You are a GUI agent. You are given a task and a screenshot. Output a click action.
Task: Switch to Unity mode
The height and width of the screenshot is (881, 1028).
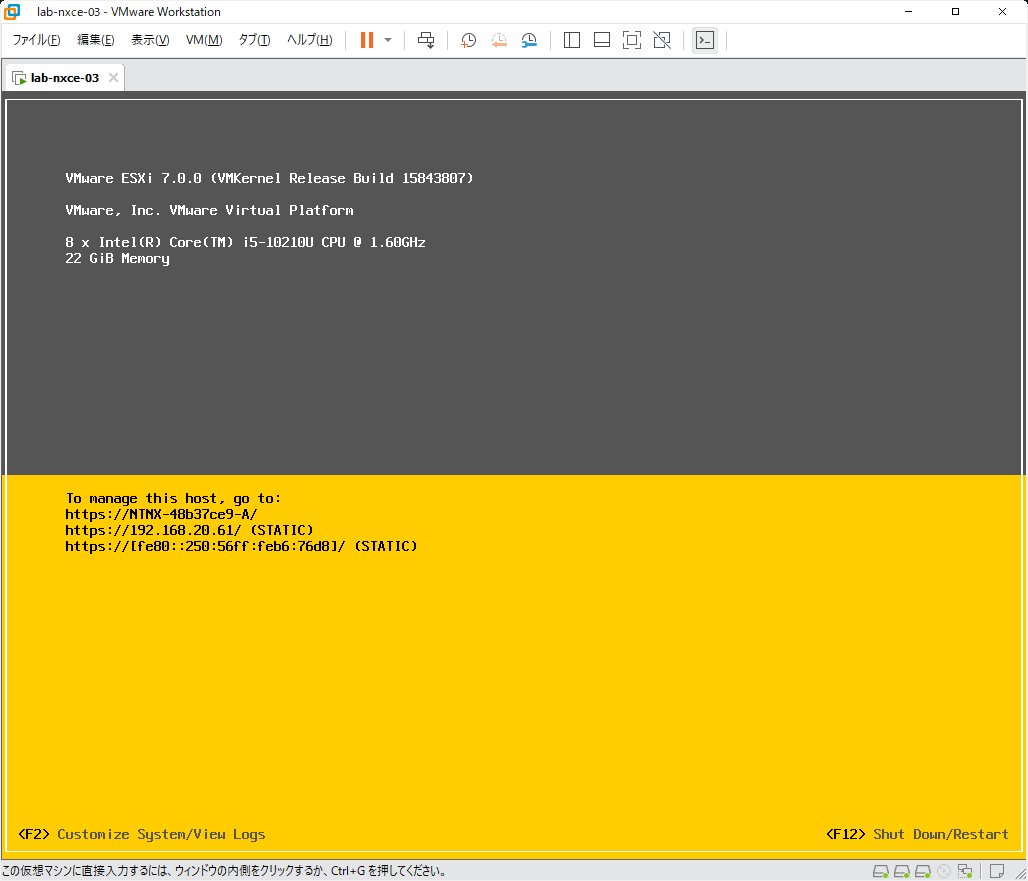click(662, 40)
